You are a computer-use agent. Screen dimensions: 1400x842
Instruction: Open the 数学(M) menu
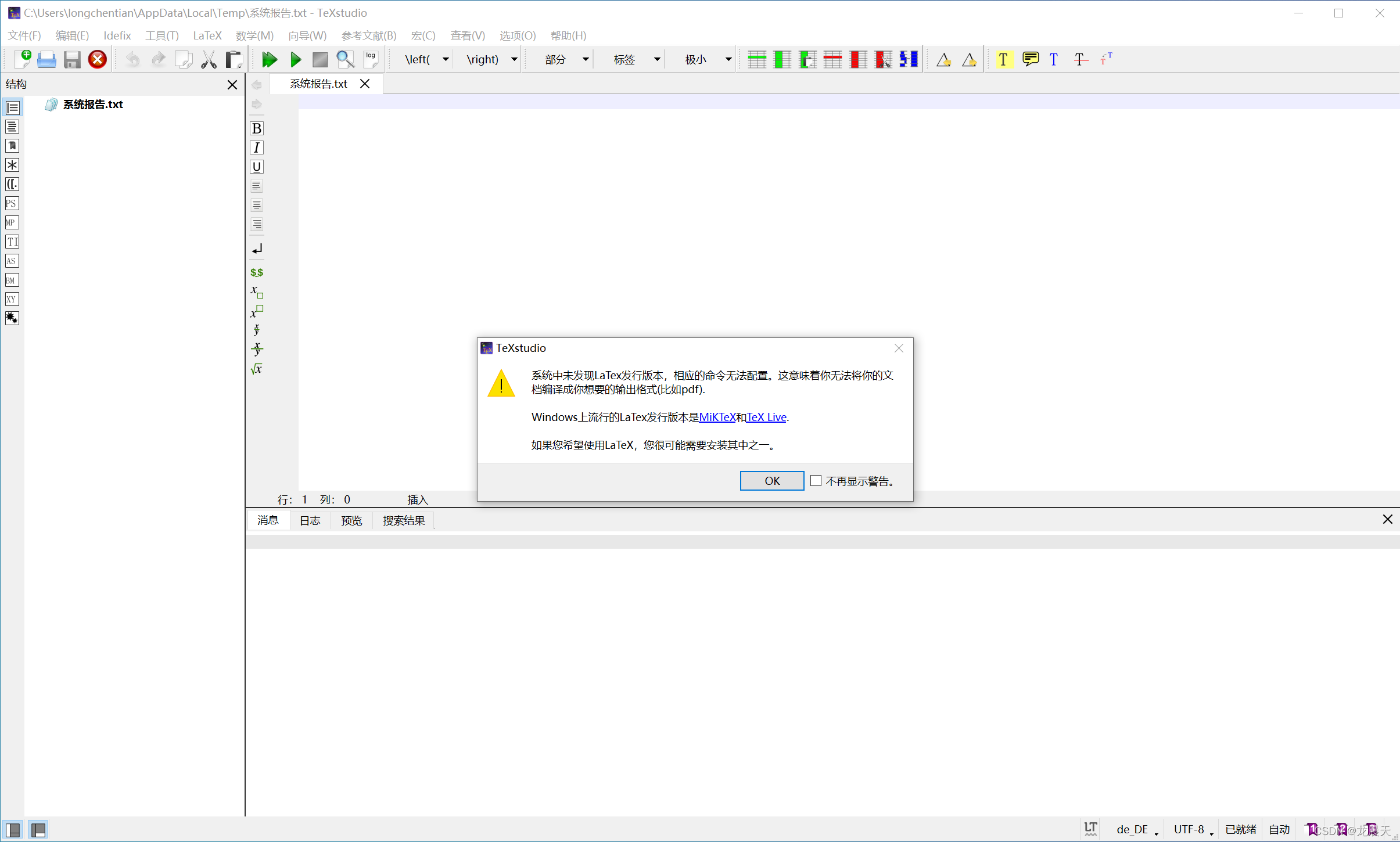click(x=254, y=35)
